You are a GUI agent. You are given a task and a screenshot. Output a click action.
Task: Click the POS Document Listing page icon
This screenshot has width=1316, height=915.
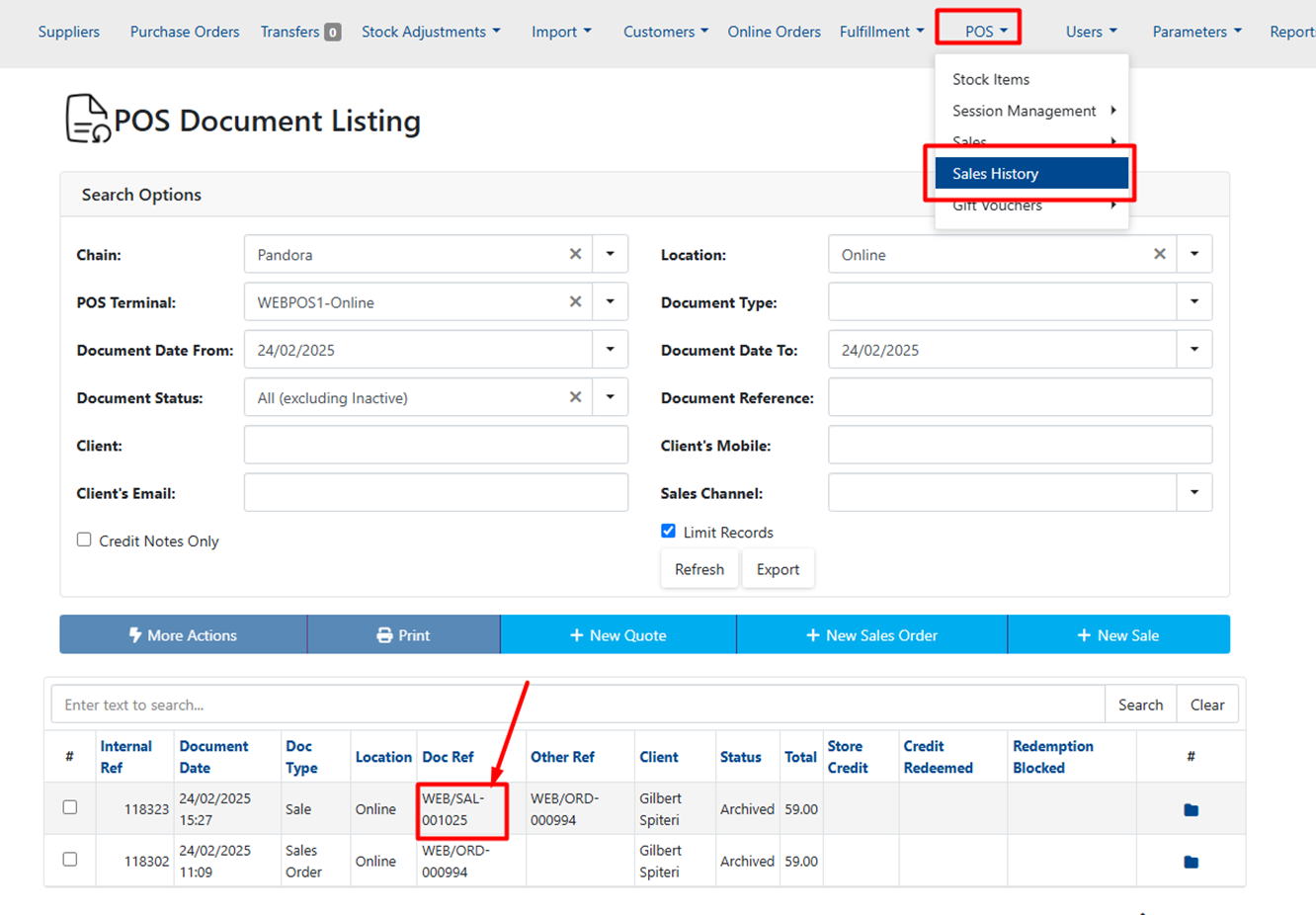[x=87, y=120]
